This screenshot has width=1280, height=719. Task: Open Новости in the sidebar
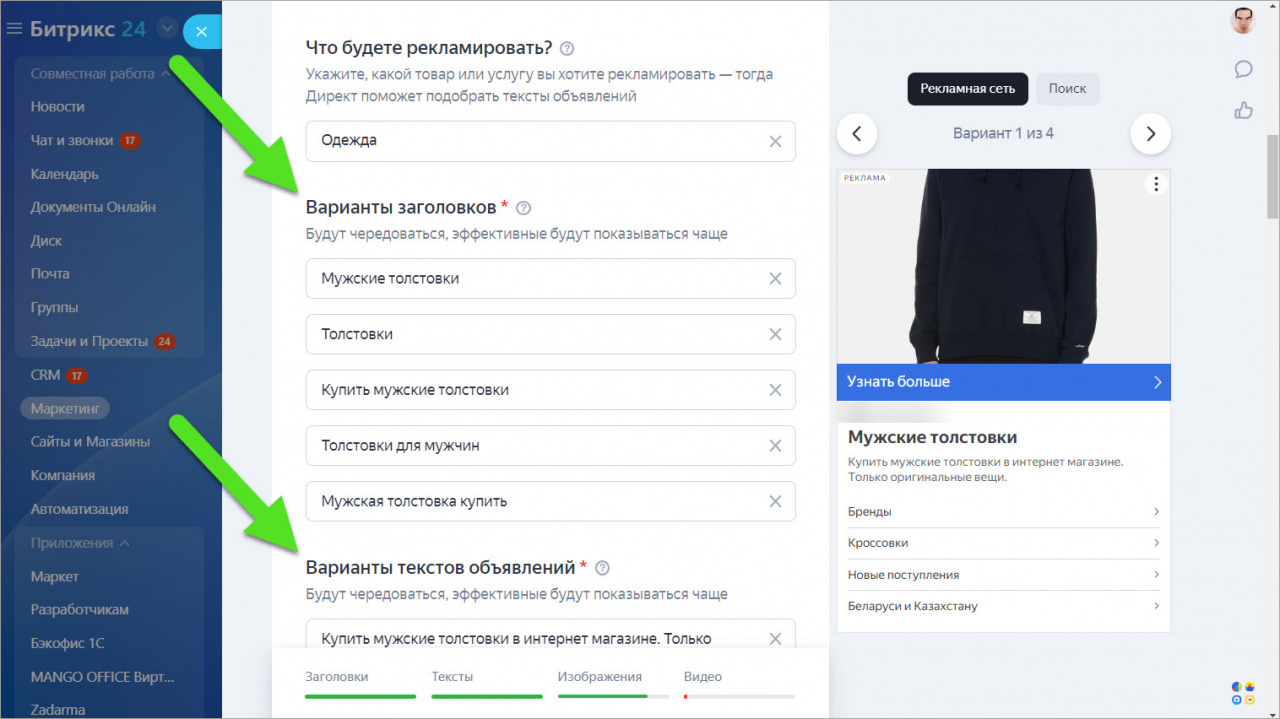57,107
